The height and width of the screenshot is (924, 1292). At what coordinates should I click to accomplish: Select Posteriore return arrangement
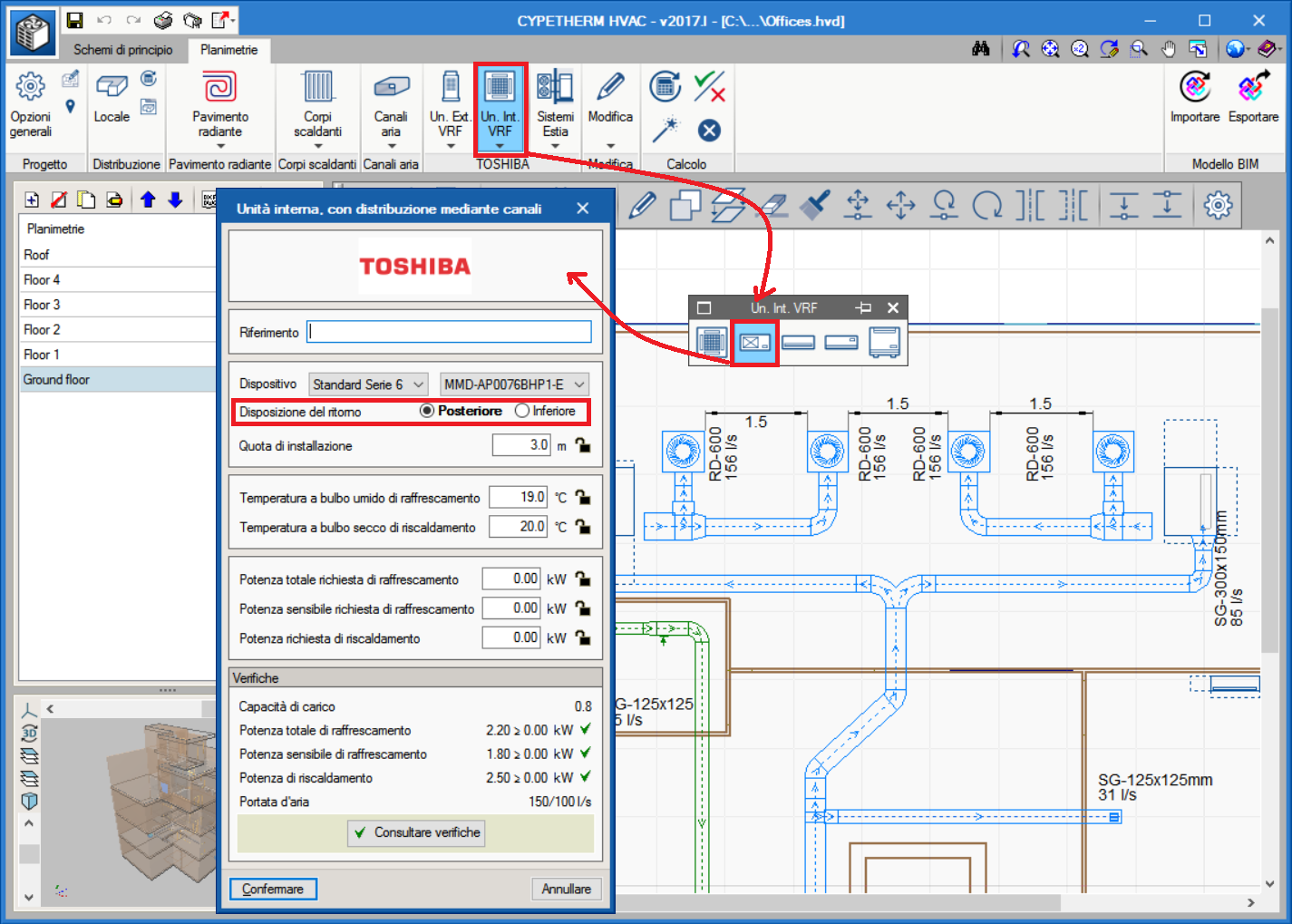coord(461,411)
